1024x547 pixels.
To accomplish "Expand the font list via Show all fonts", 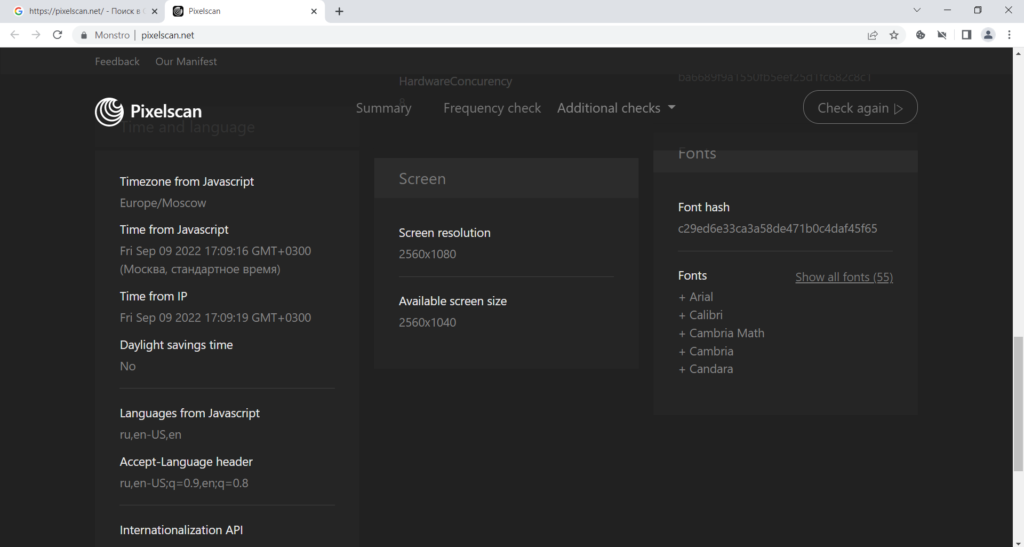I will (843, 277).
